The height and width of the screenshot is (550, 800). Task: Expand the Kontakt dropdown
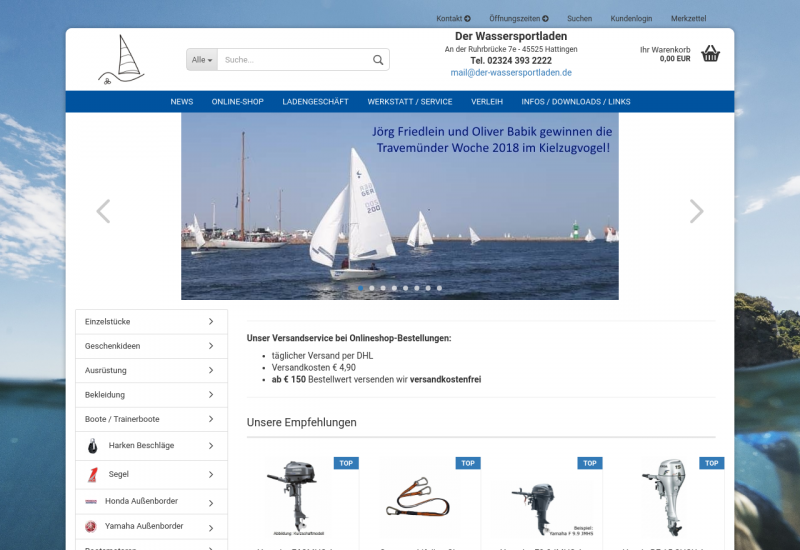[453, 18]
